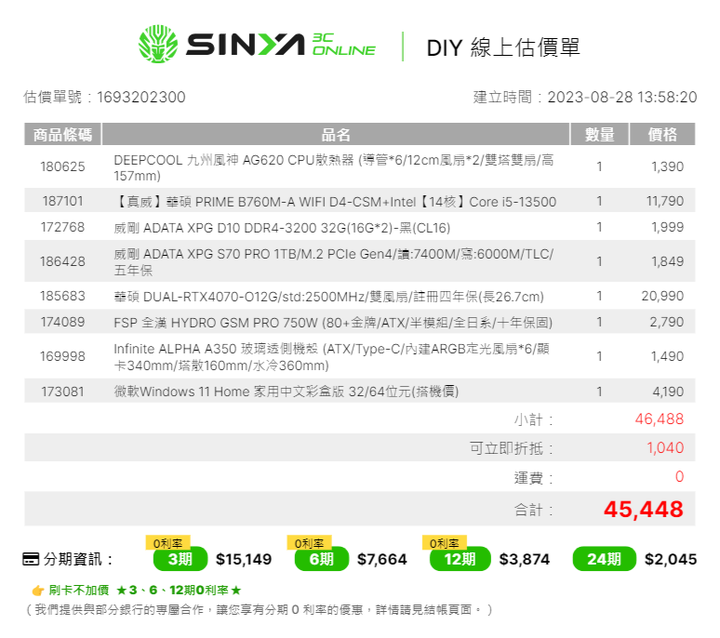Click the DUAL-RTX4070-O12G graphics card item
The height and width of the screenshot is (638, 720).
(329, 297)
